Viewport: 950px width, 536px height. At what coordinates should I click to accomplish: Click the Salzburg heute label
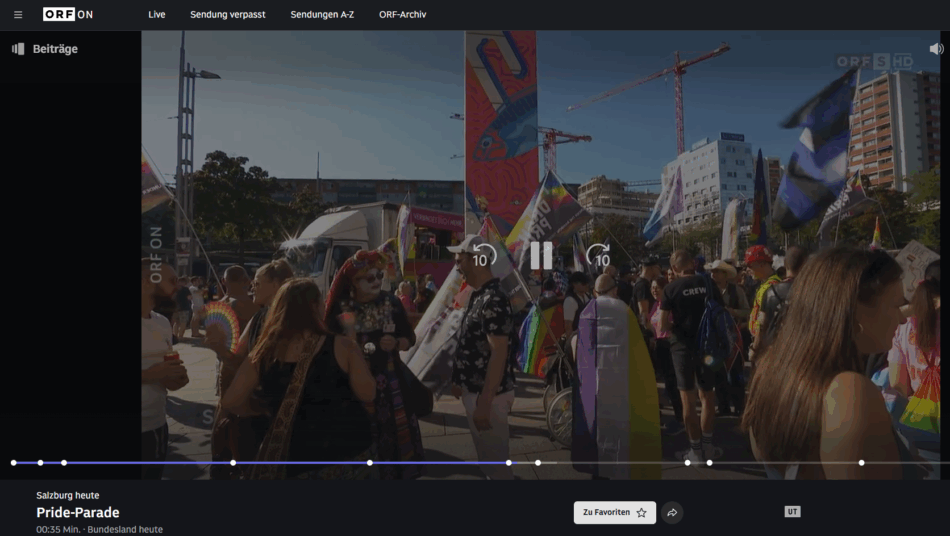68,495
